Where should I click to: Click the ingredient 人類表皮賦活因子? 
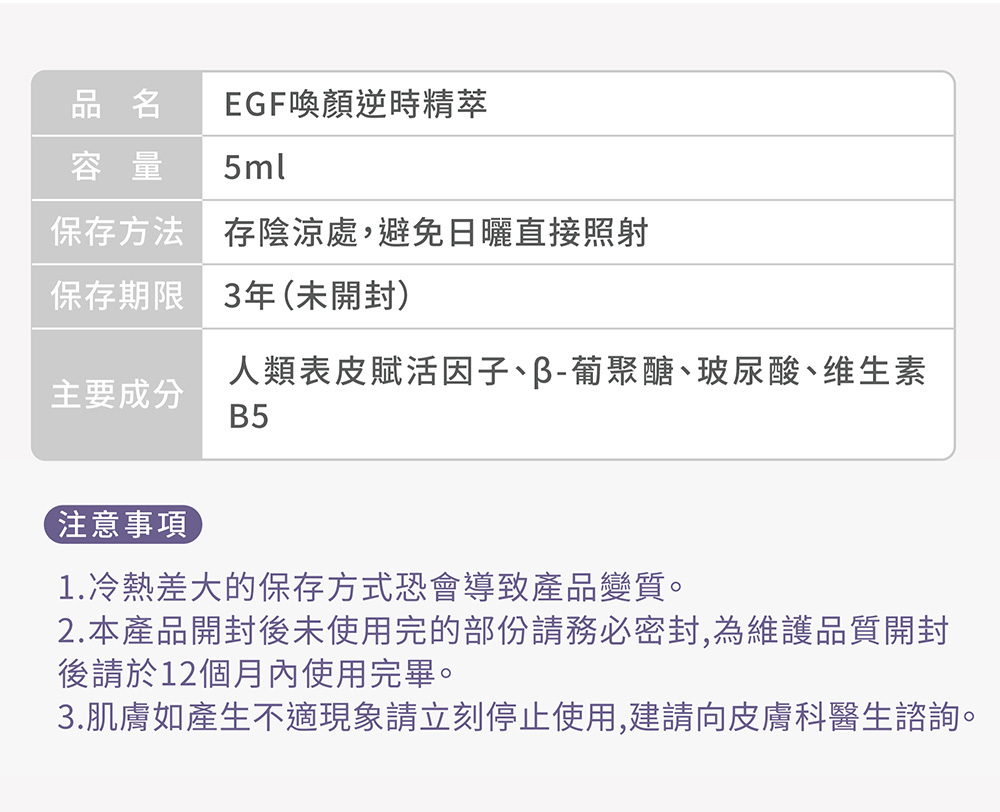[367, 373]
